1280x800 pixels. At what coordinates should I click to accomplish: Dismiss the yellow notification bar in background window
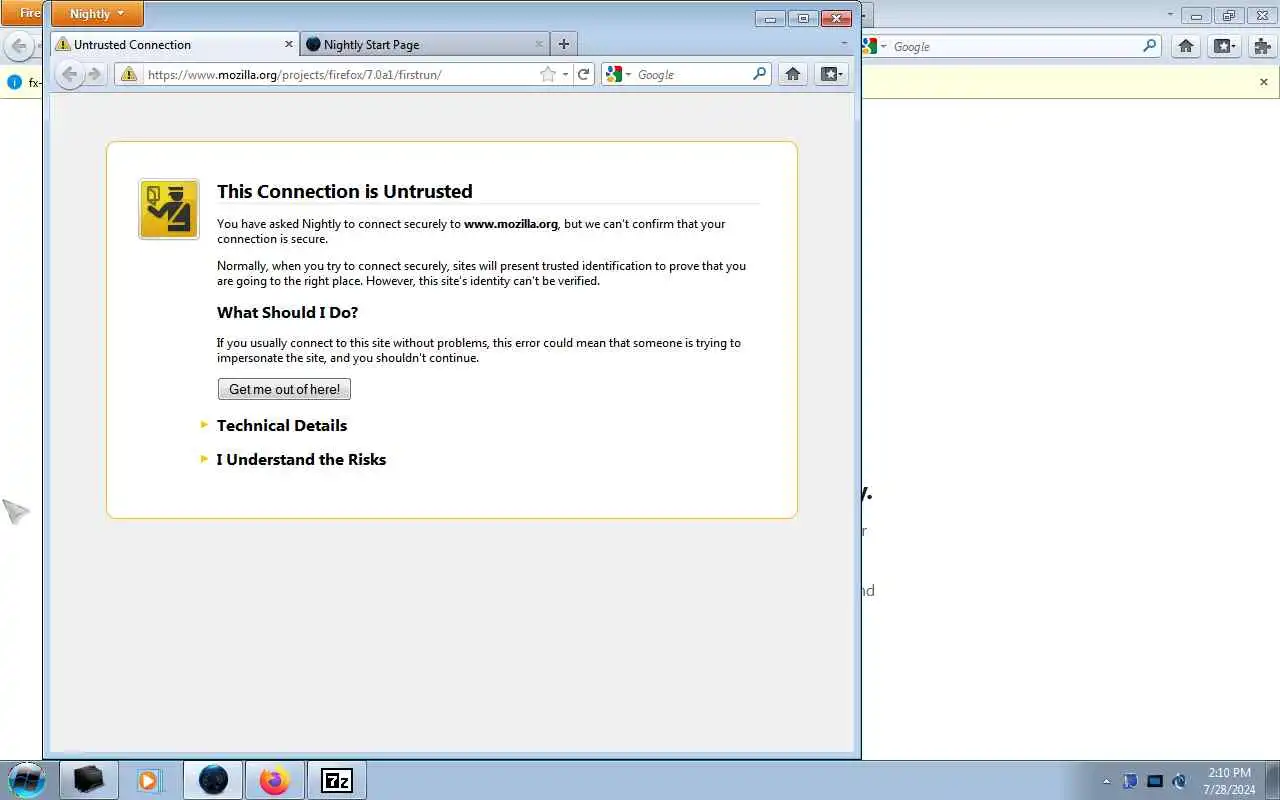1264,82
